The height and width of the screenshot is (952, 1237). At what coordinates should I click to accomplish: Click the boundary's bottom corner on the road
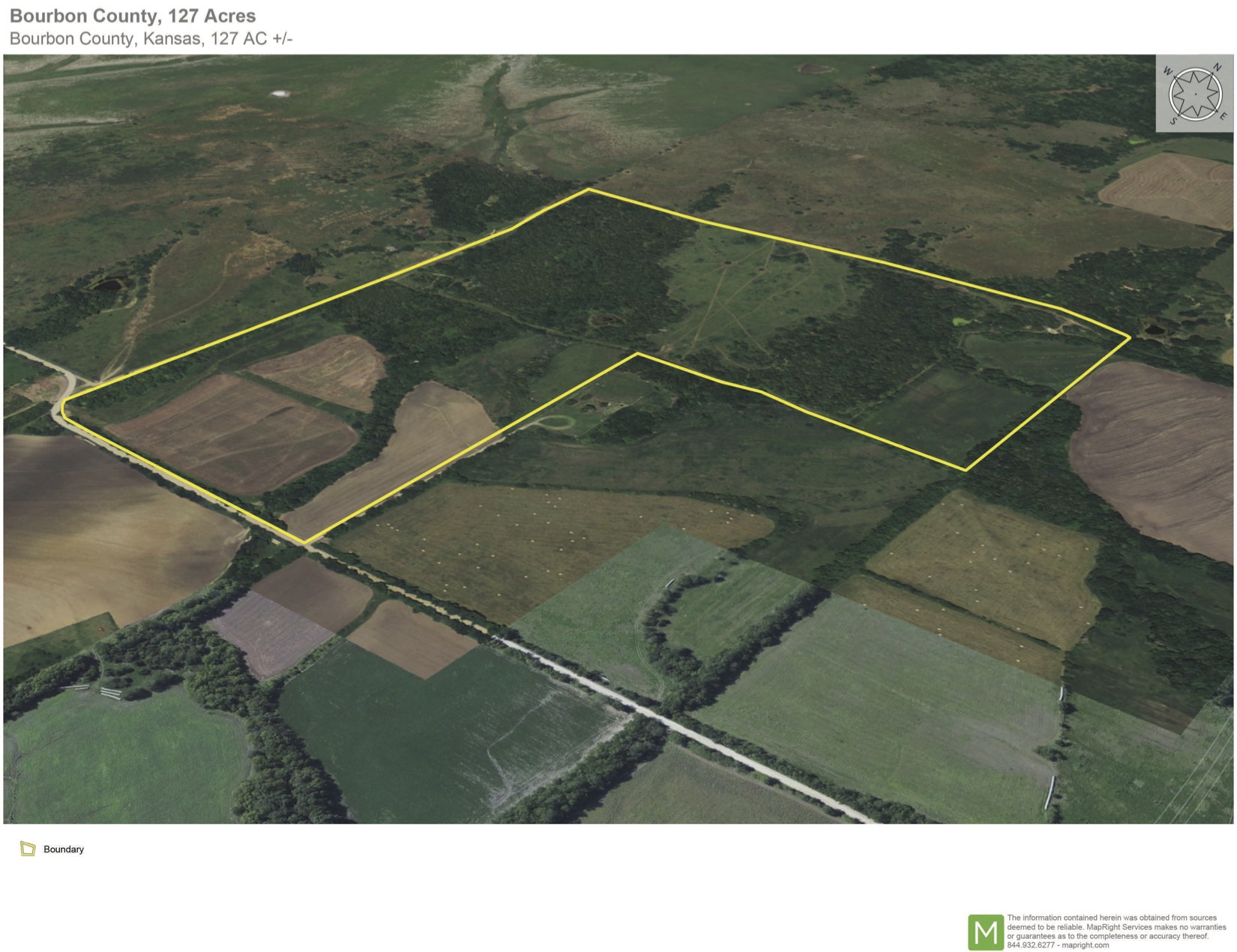pos(304,543)
